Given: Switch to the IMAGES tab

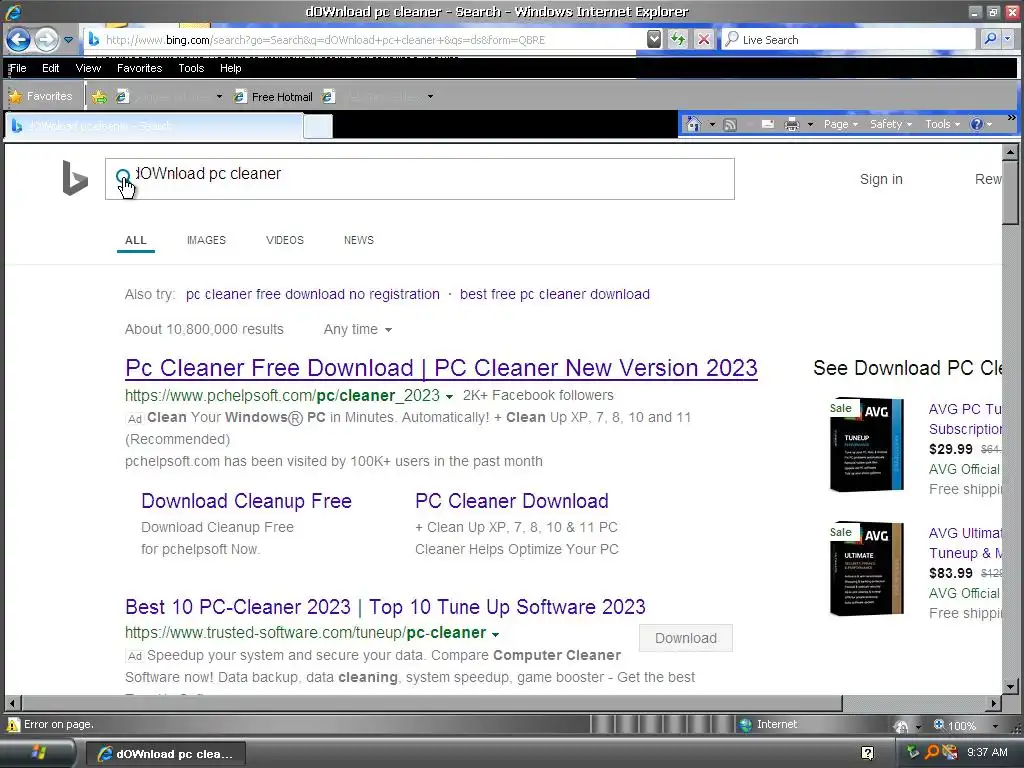Looking at the screenshot, I should click(206, 240).
